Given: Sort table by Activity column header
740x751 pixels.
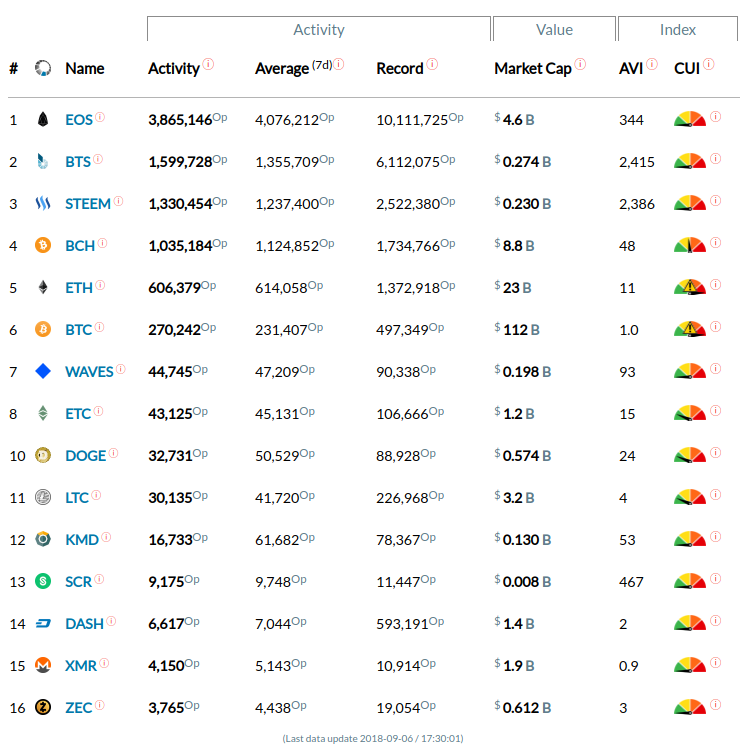Looking at the screenshot, I should click(174, 69).
